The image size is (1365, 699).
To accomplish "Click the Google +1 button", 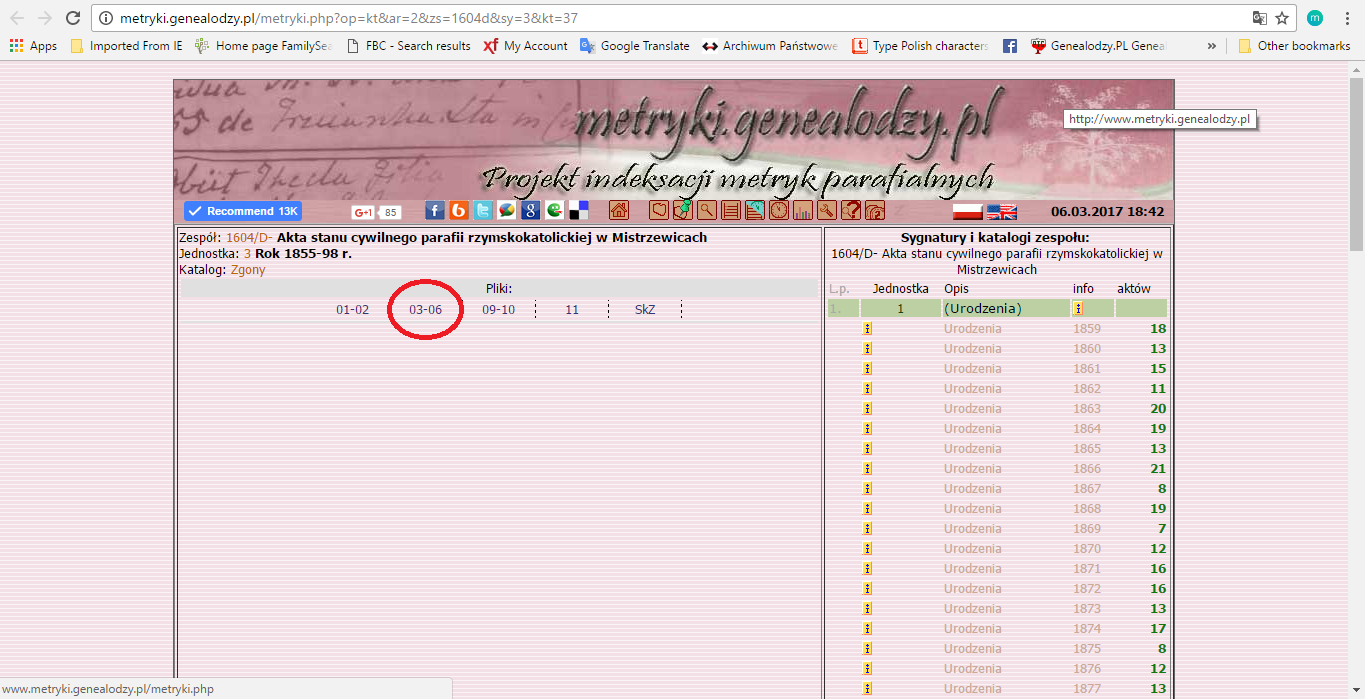I will (x=363, y=212).
